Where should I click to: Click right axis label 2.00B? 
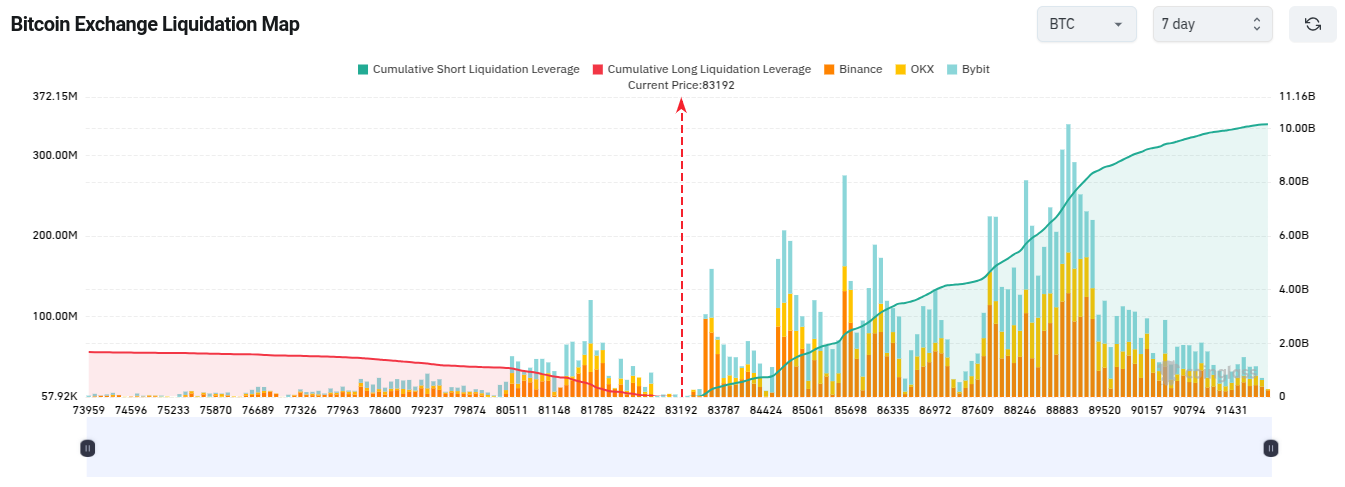[1295, 343]
